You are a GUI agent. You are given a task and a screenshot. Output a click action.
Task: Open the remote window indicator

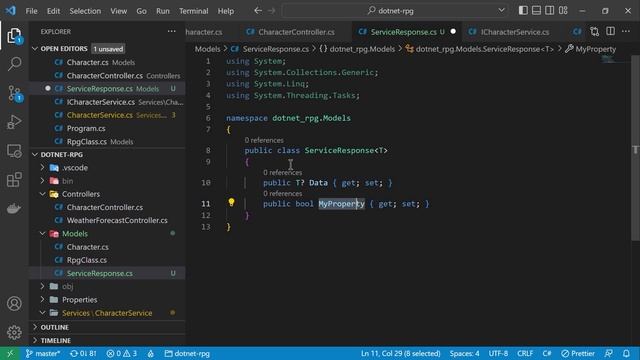pos(10,353)
